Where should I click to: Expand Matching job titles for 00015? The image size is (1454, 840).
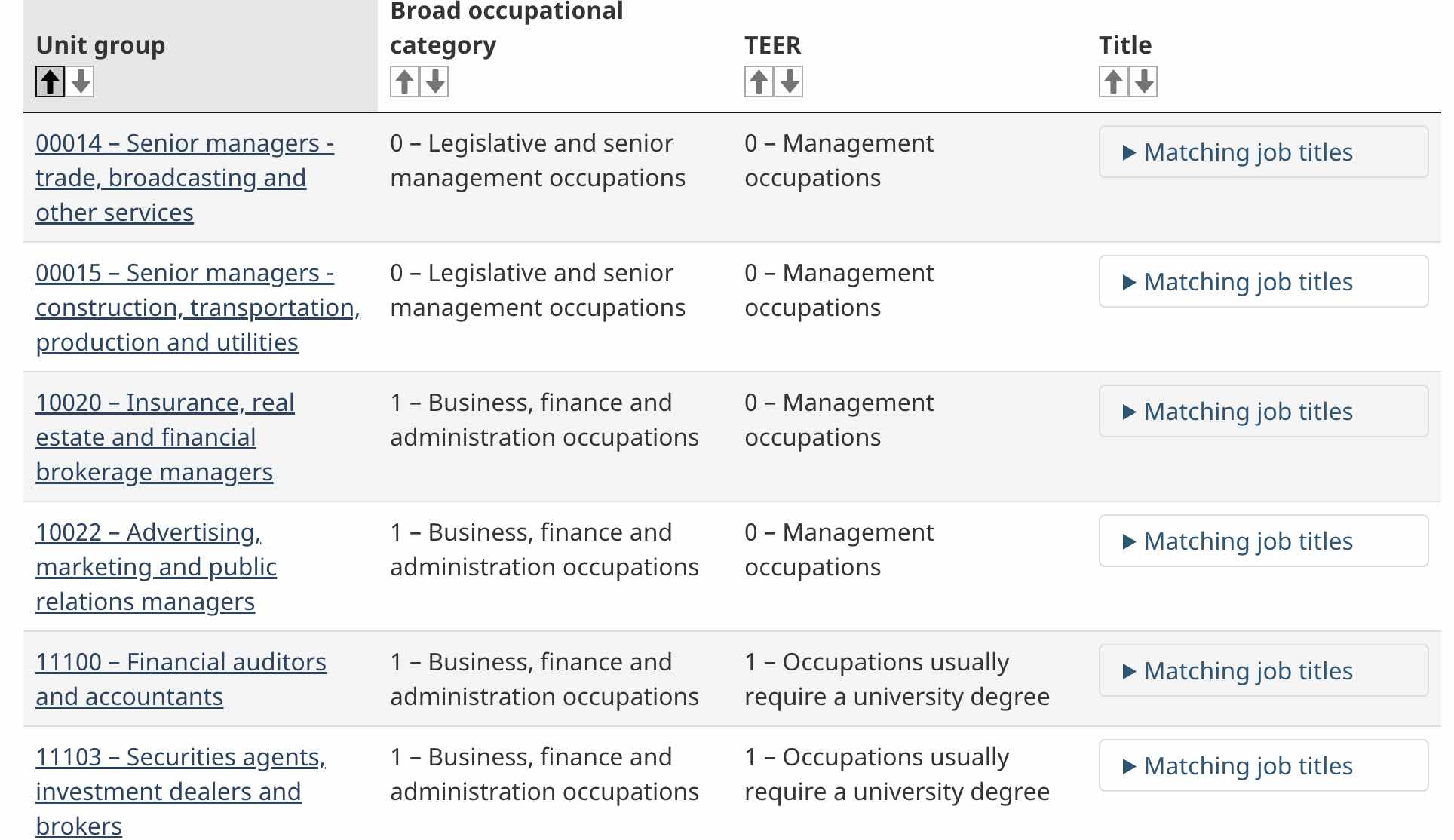pyautogui.click(x=1263, y=282)
